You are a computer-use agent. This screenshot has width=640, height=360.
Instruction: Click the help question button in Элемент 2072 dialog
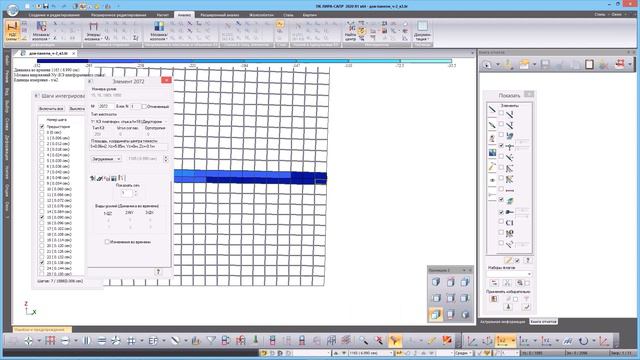click(x=158, y=272)
